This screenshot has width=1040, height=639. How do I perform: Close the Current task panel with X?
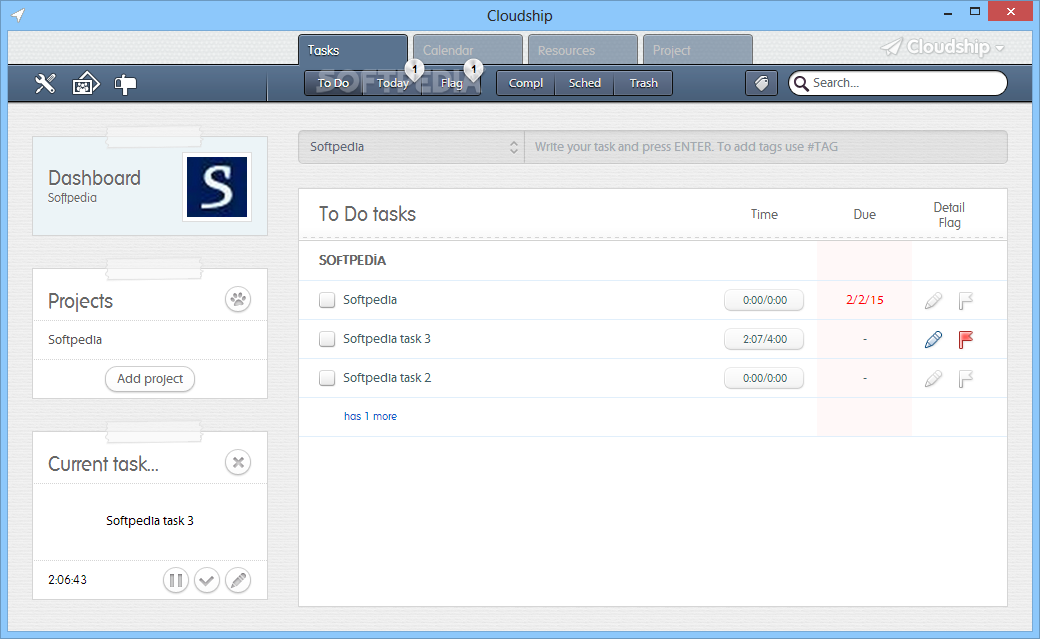(237, 462)
